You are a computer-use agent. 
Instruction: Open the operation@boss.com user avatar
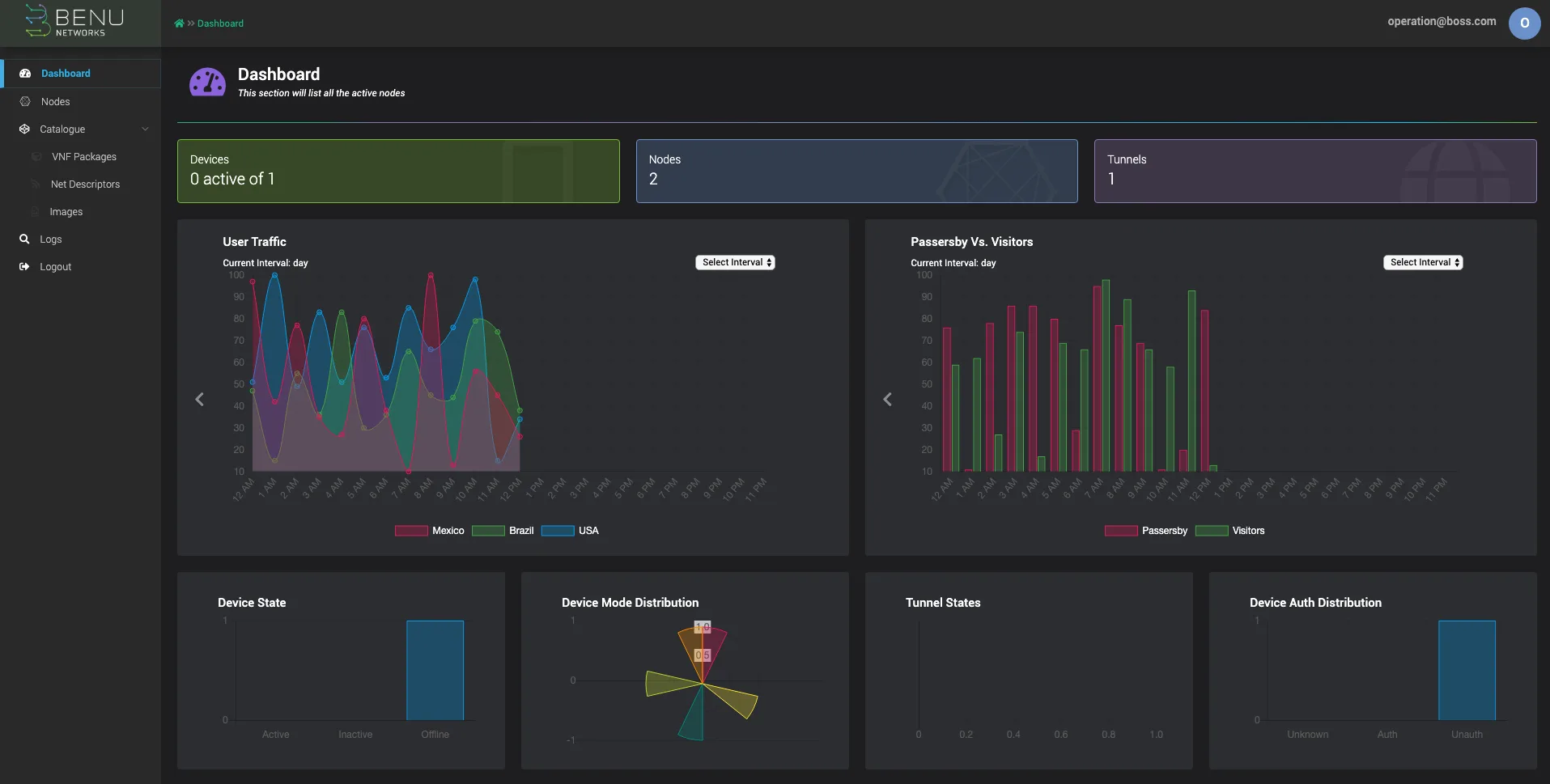1525,23
